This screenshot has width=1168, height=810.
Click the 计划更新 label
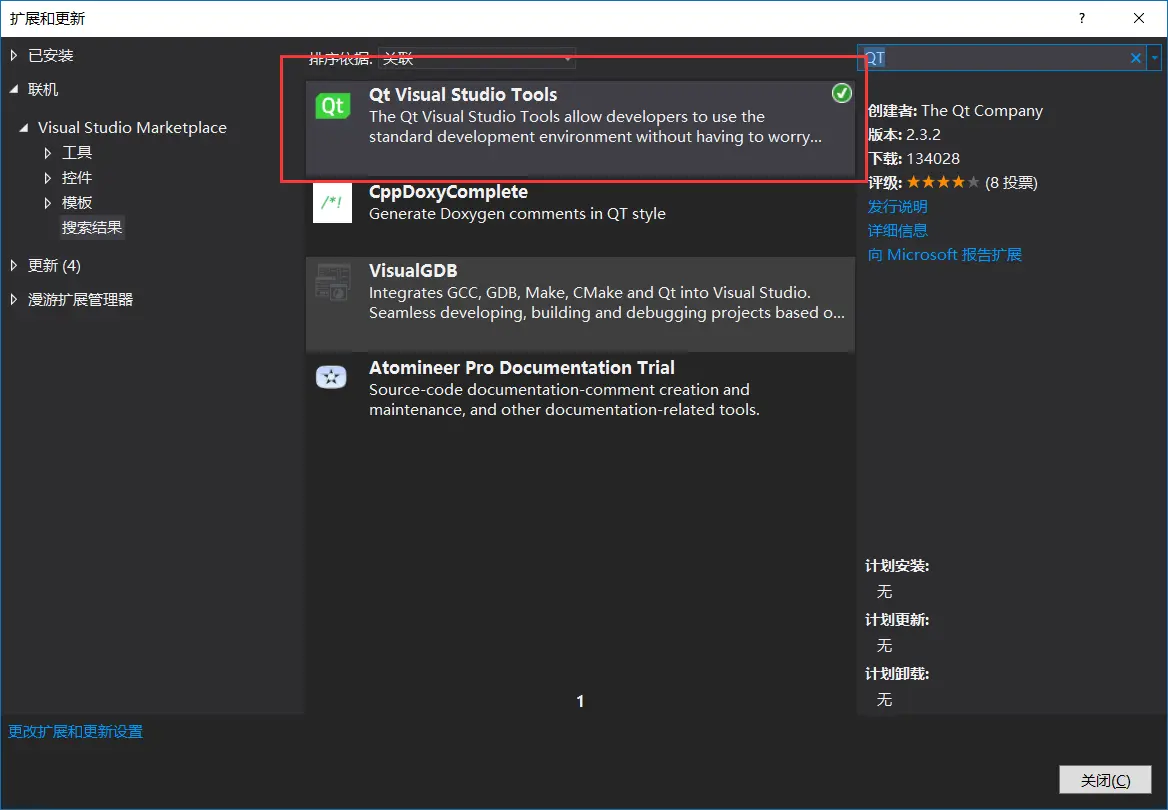point(897,620)
